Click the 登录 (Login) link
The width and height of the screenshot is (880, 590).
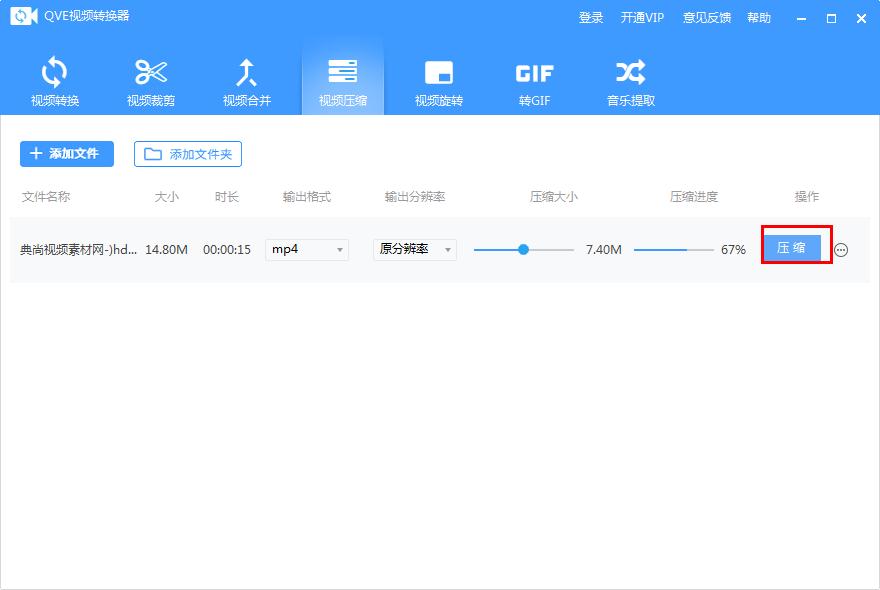590,17
